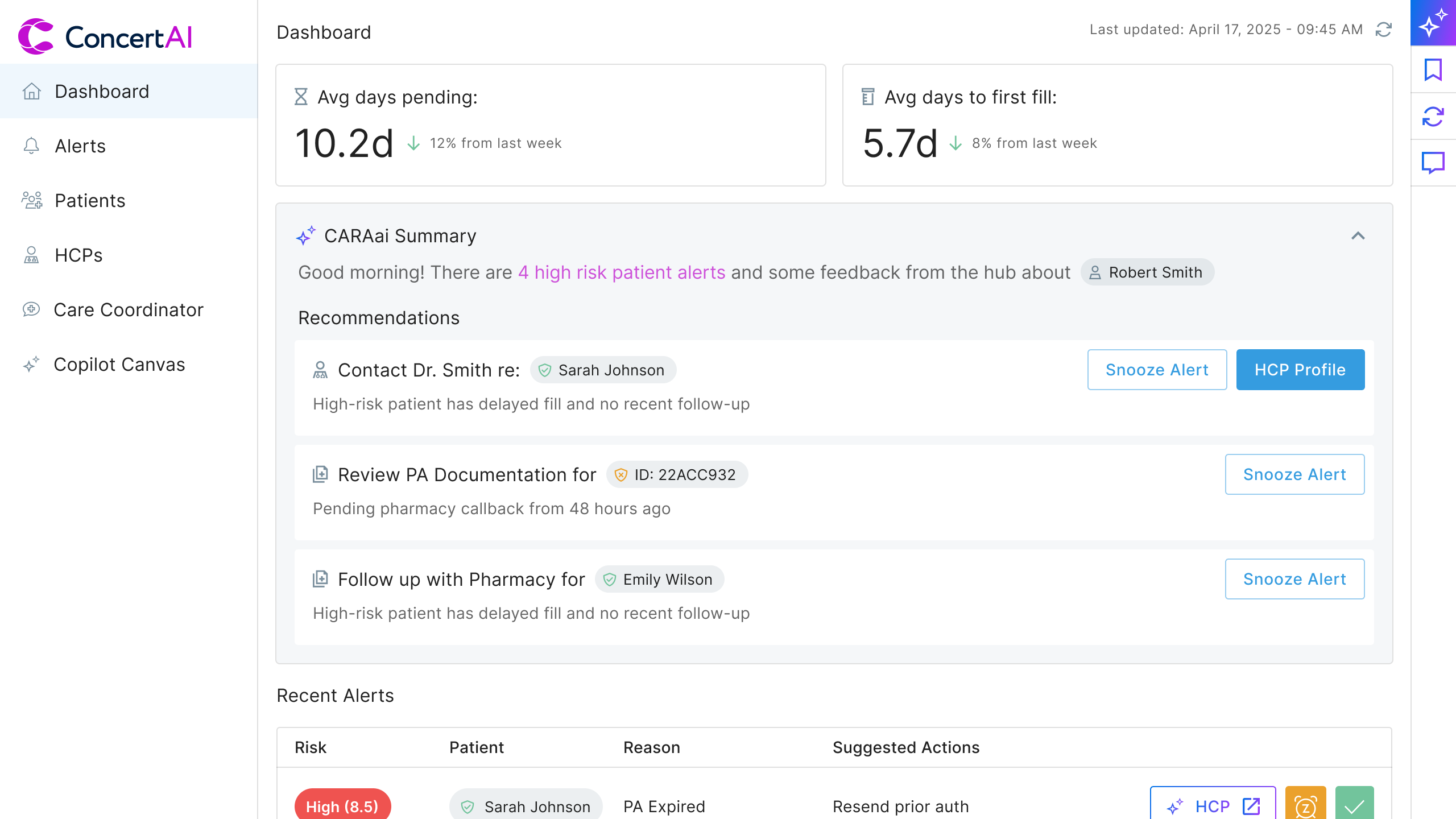This screenshot has width=1456, height=819.
Task: Click the bookmark icon in right rail
Action: 1433,69
